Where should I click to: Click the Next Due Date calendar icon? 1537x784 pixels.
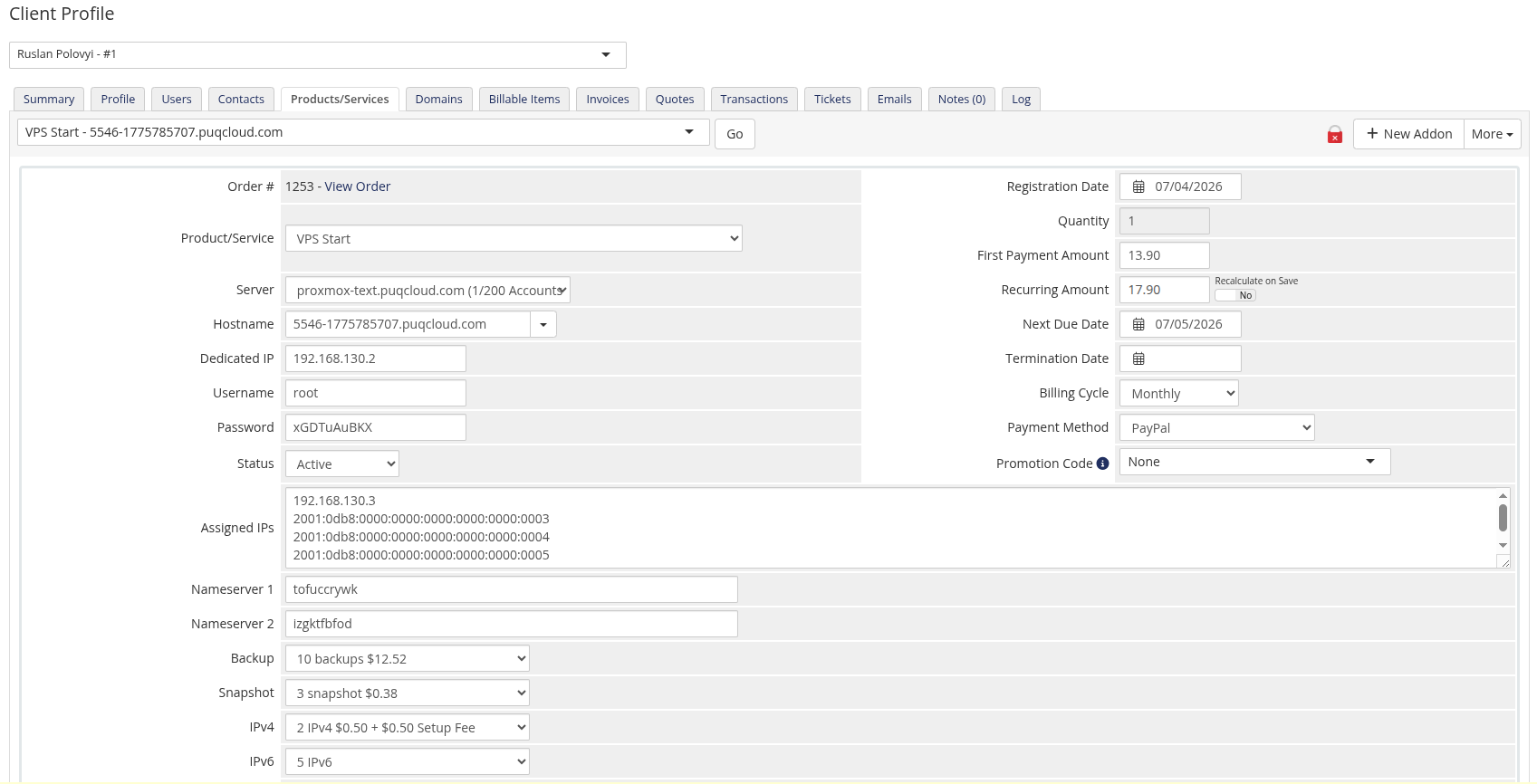click(x=1138, y=324)
